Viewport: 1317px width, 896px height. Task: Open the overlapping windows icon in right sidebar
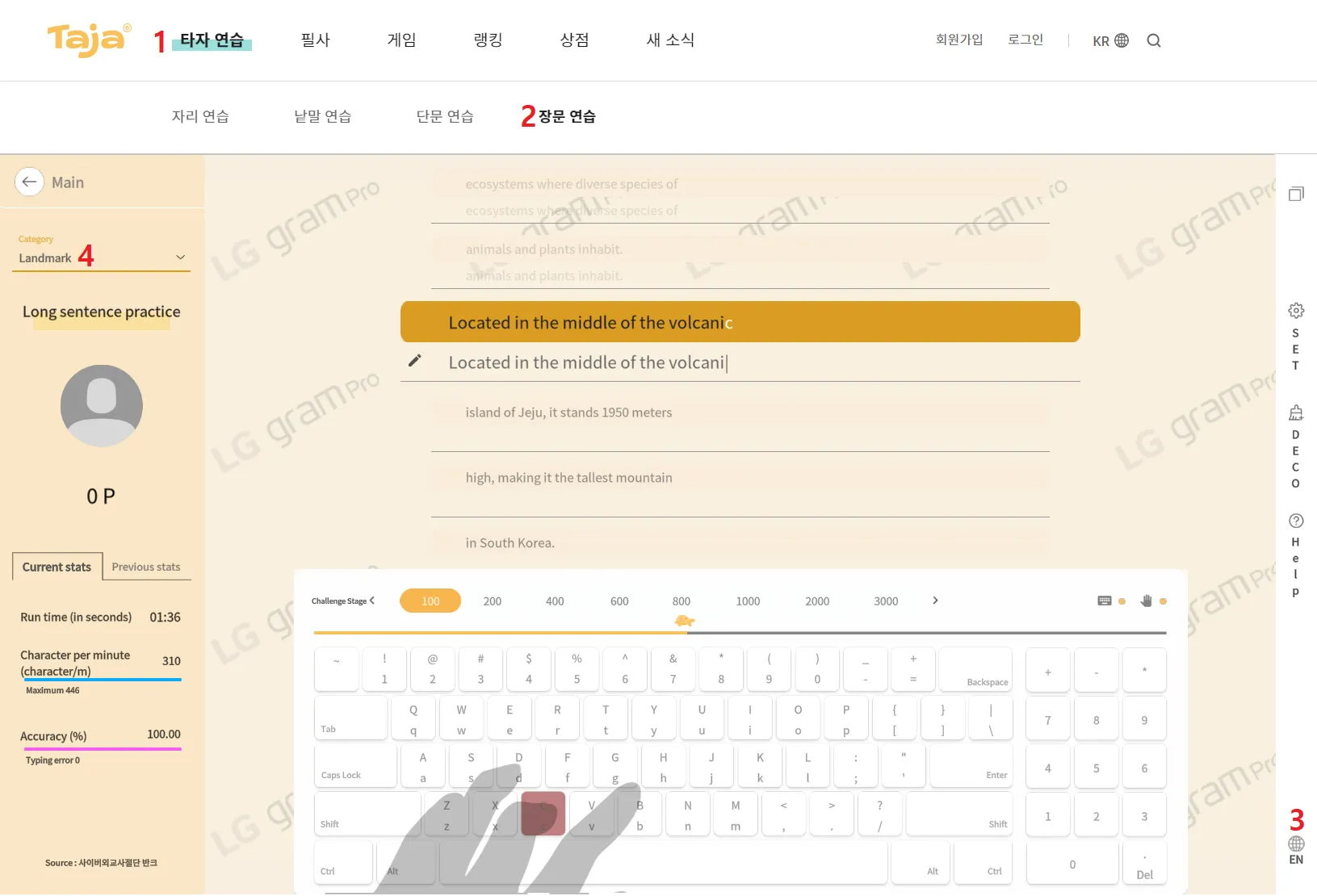pyautogui.click(x=1296, y=194)
